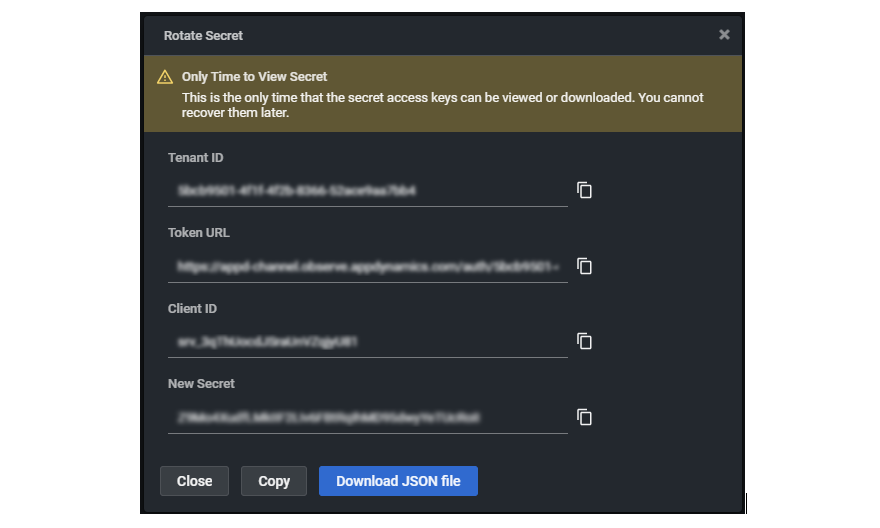
Task: Click the Rotate Secret dialog title
Action: pos(203,36)
